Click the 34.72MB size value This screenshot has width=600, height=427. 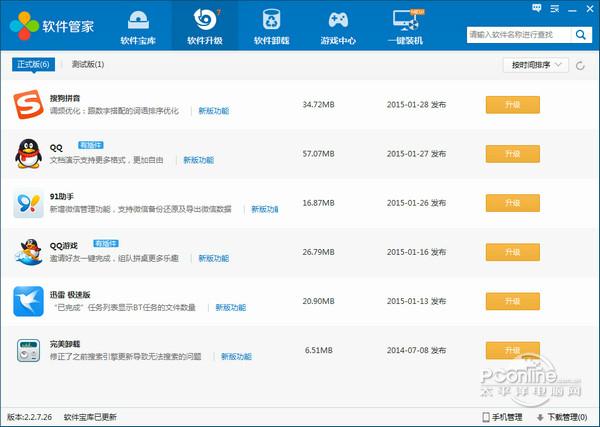318,104
